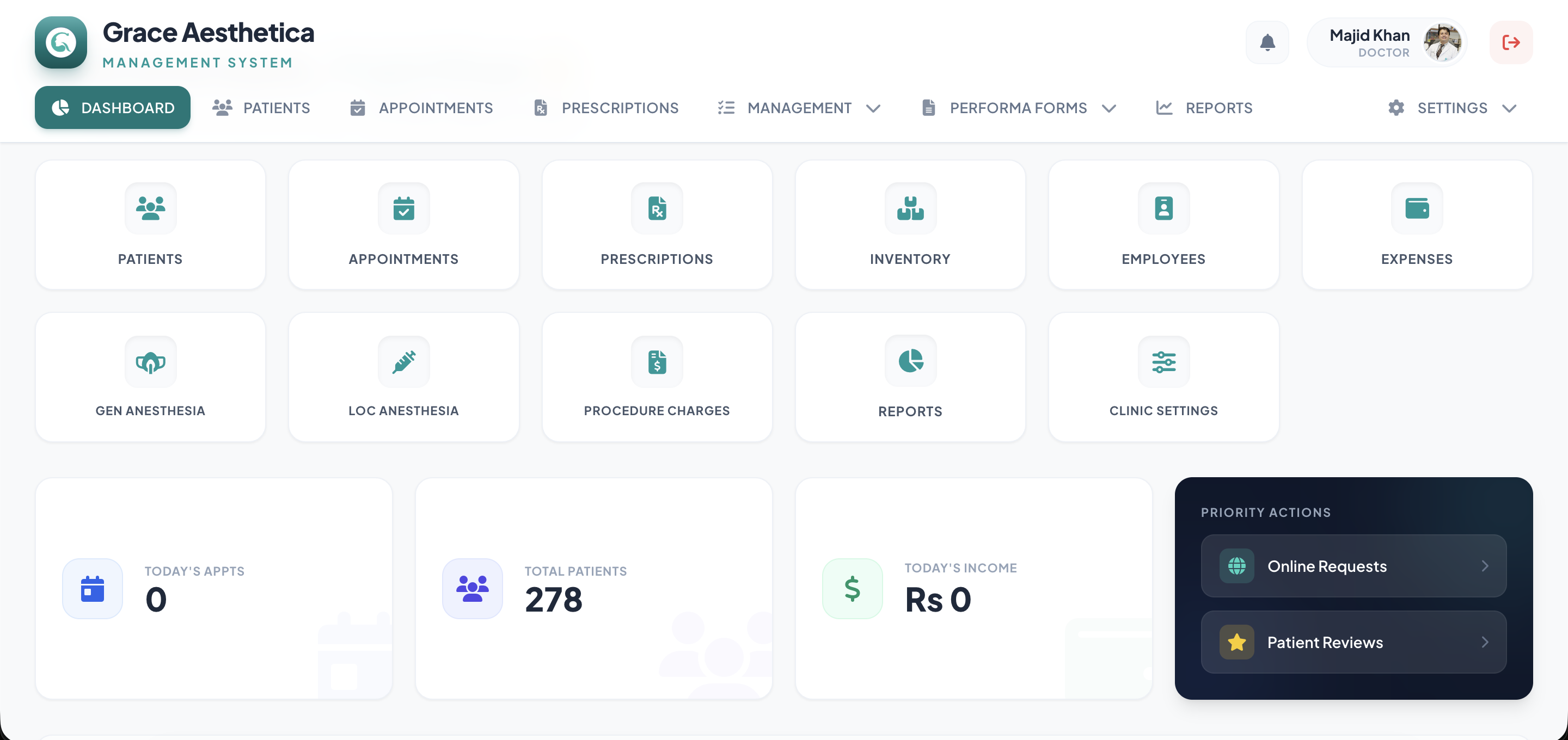1568x740 pixels.
Task: Open the notifications bell
Action: pos(1267,42)
